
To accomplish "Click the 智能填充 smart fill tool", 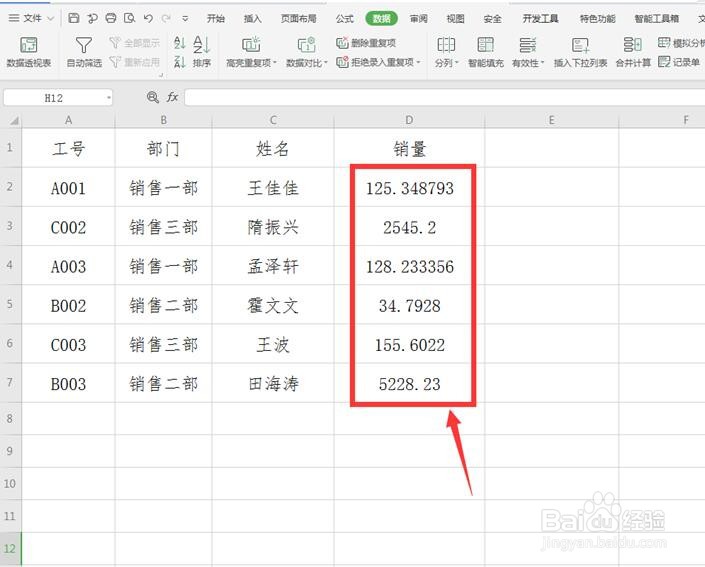I will (x=486, y=52).
